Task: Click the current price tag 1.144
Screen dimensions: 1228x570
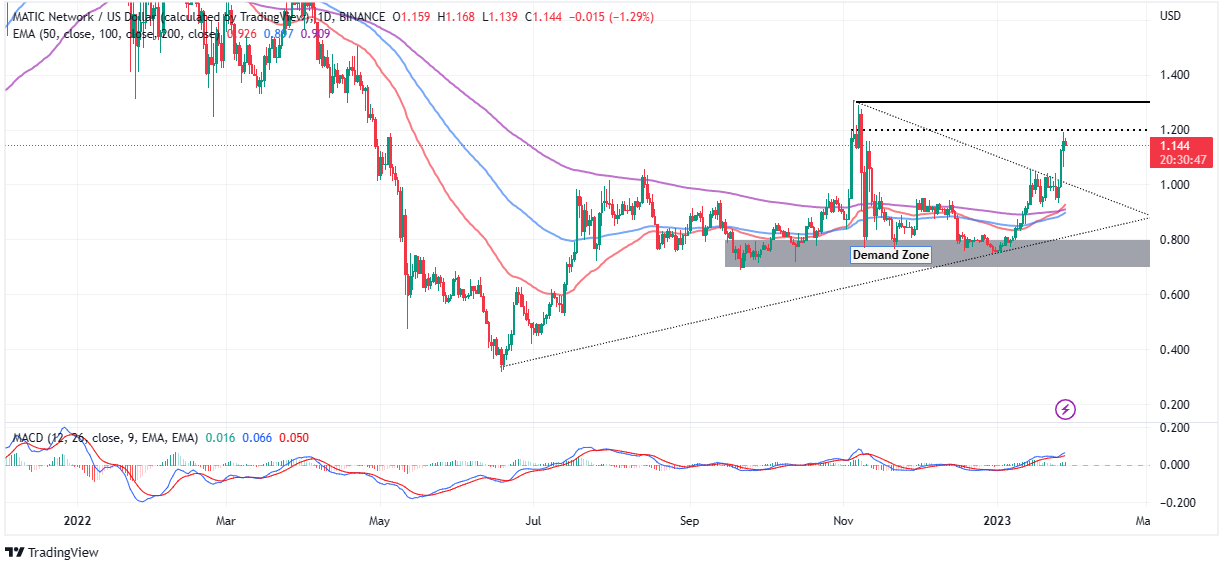Action: click(x=1175, y=145)
